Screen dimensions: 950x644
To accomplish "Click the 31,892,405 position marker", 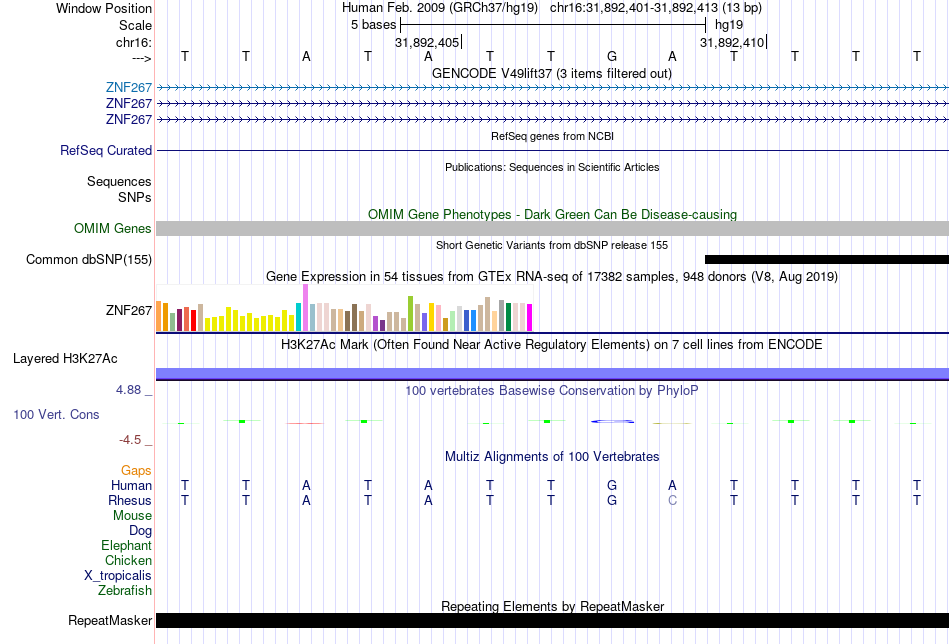I will pyautogui.click(x=427, y=42).
